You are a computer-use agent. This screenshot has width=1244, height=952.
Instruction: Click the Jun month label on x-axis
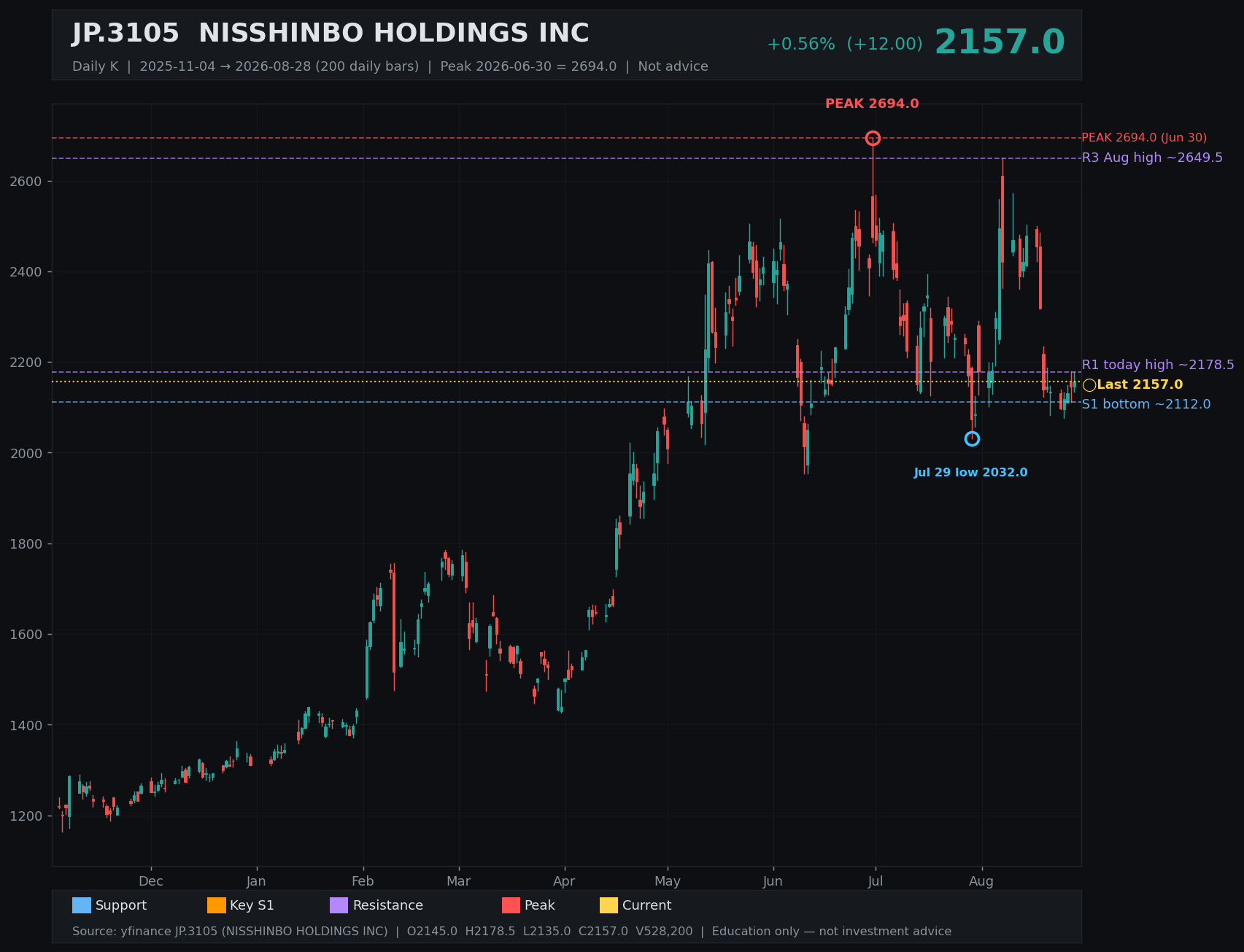pyautogui.click(x=773, y=881)
